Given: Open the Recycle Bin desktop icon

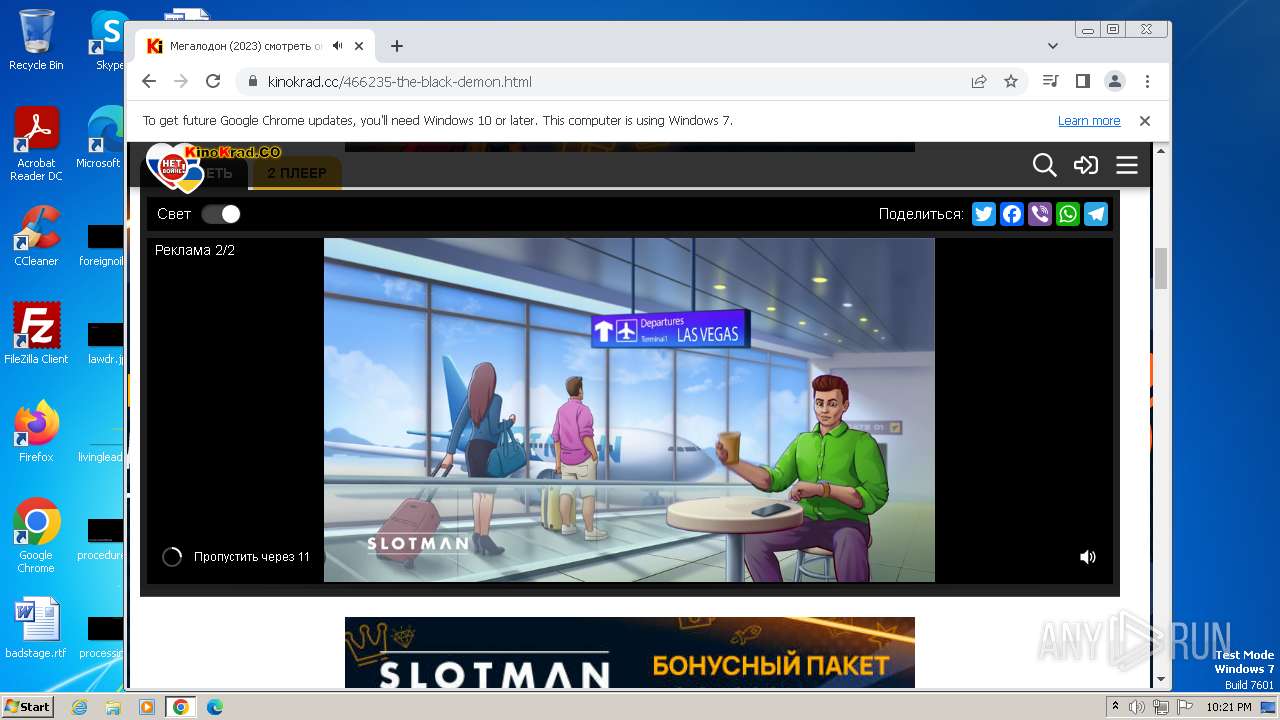Looking at the screenshot, I should (36, 40).
